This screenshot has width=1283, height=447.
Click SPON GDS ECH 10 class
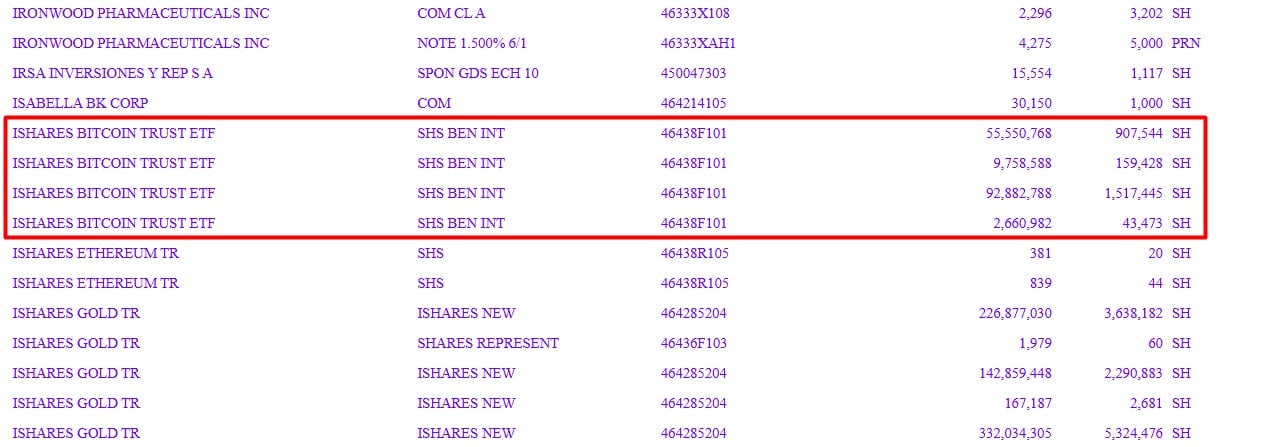point(478,73)
